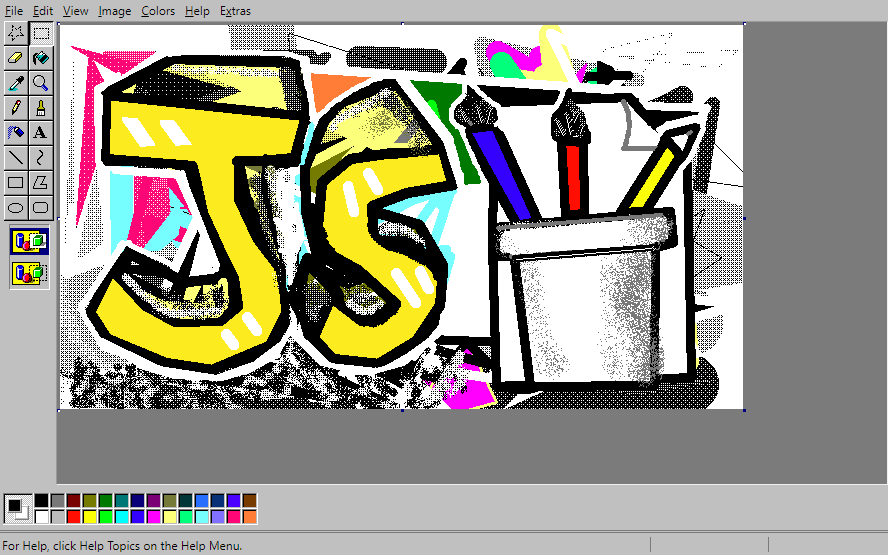
Task: Select the Polygon shape tool
Action: [x=41, y=182]
